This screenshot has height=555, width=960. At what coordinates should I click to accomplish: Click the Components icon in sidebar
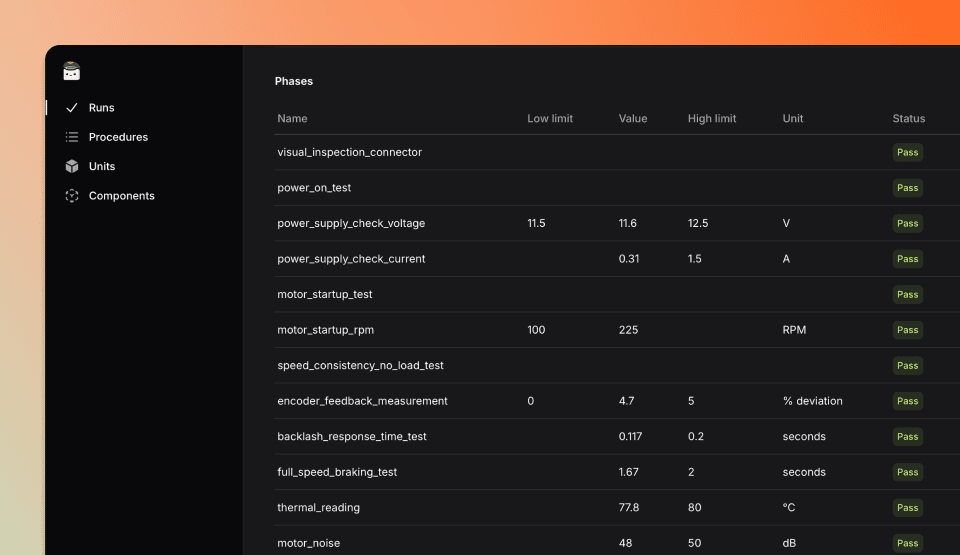[72, 196]
